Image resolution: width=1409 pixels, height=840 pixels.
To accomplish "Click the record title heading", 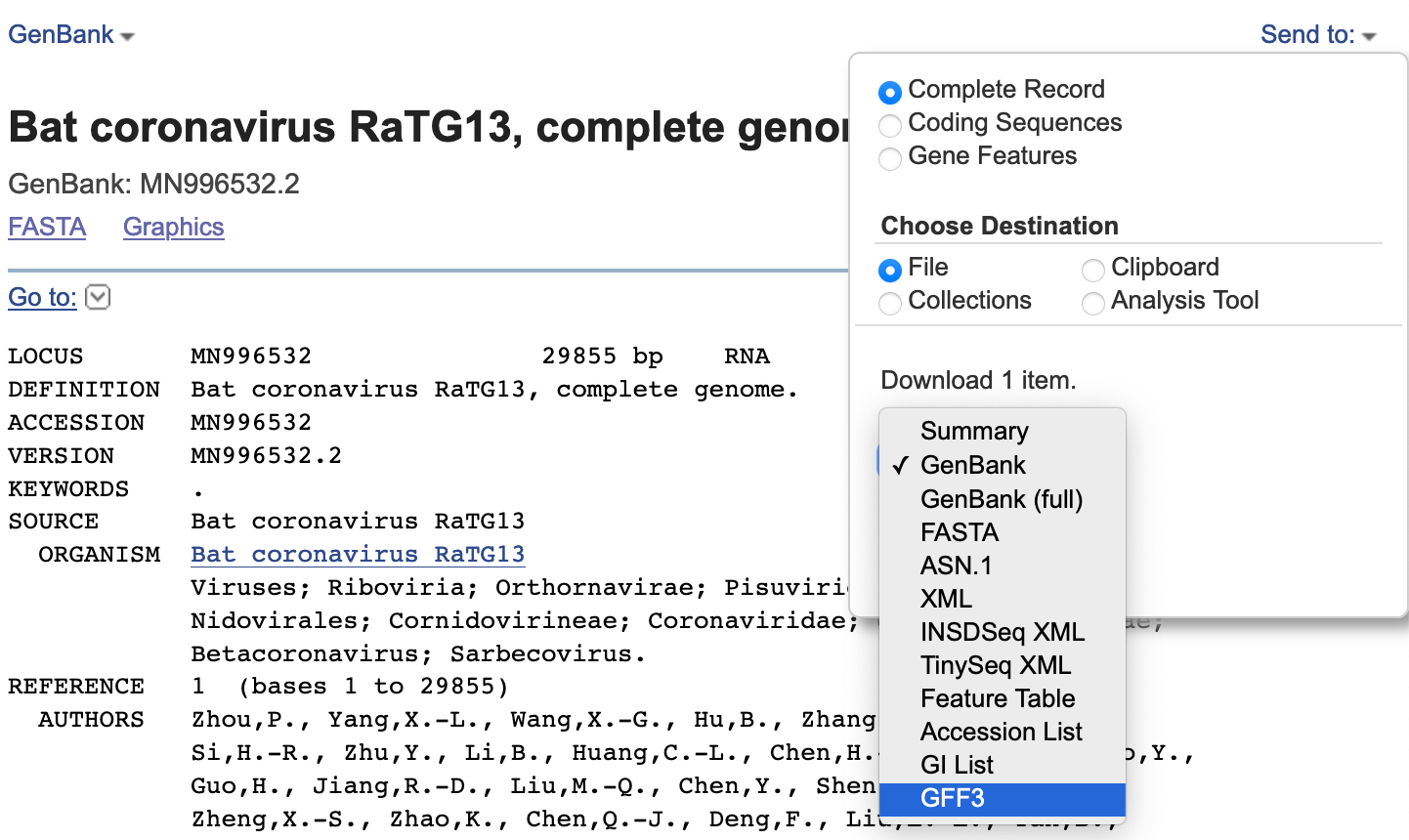I will pos(428,127).
